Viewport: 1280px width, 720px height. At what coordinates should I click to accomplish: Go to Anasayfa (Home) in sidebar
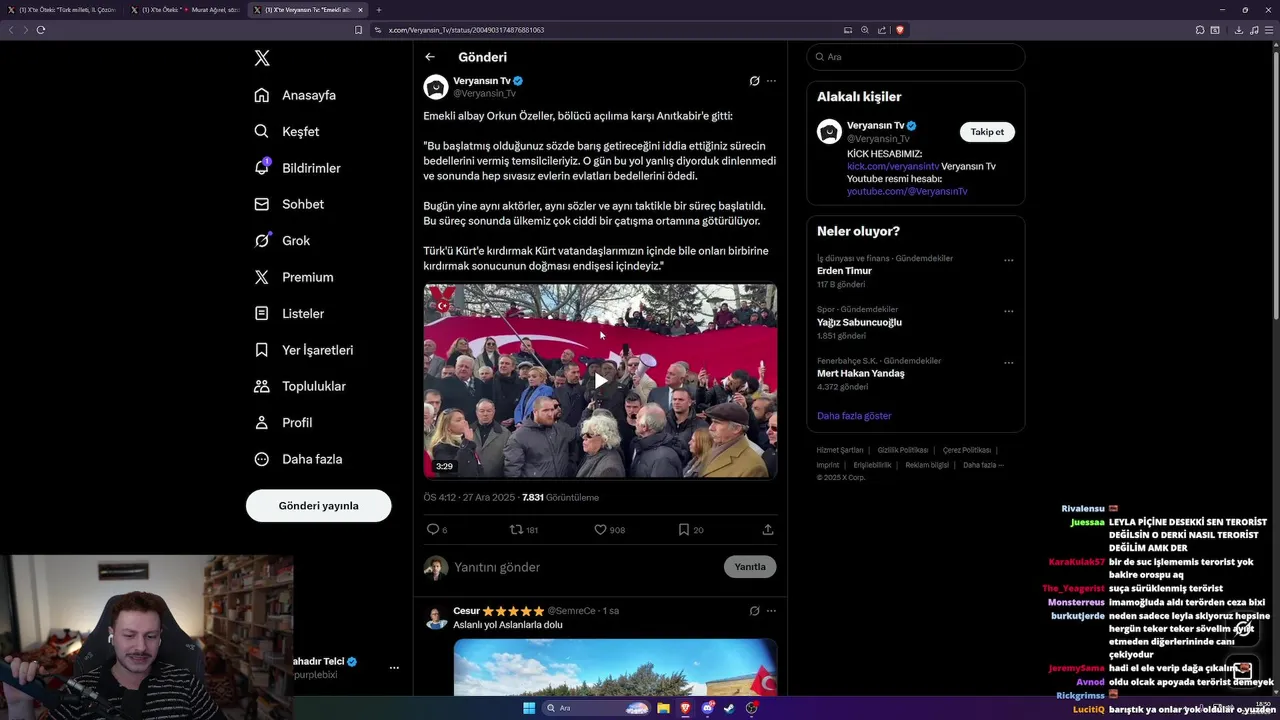tap(295, 95)
